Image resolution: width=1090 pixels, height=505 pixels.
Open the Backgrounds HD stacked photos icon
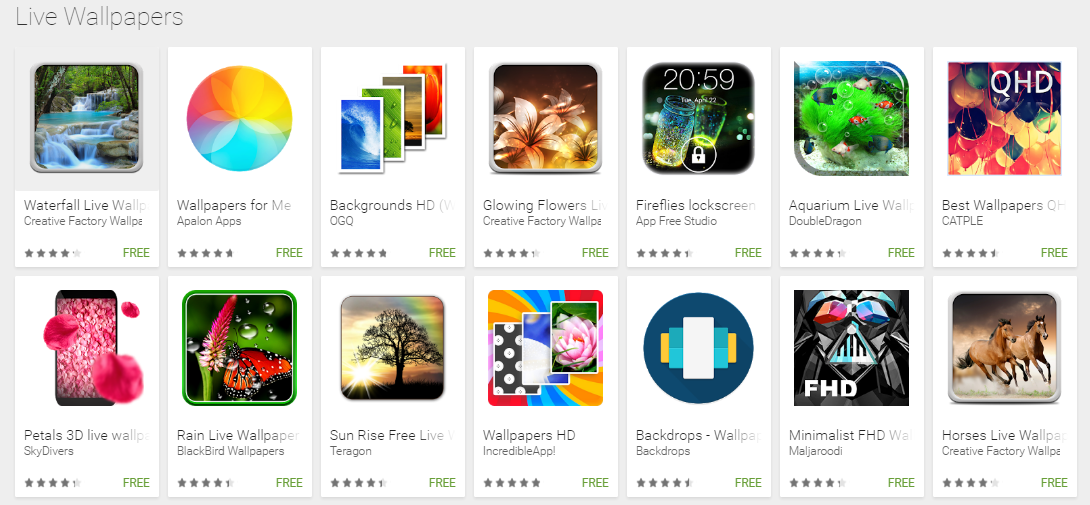click(392, 118)
